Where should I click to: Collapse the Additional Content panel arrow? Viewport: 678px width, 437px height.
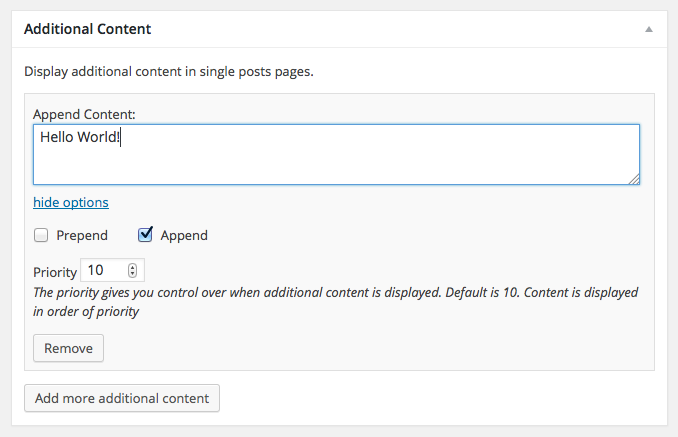649,30
